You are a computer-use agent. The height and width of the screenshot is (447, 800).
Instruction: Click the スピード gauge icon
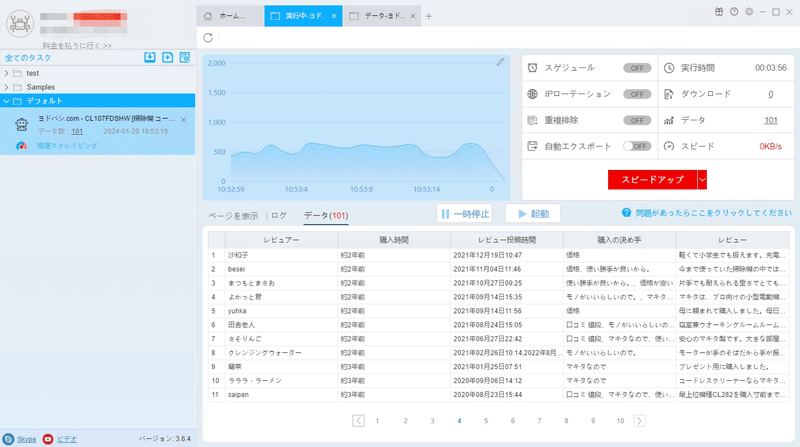(669, 146)
